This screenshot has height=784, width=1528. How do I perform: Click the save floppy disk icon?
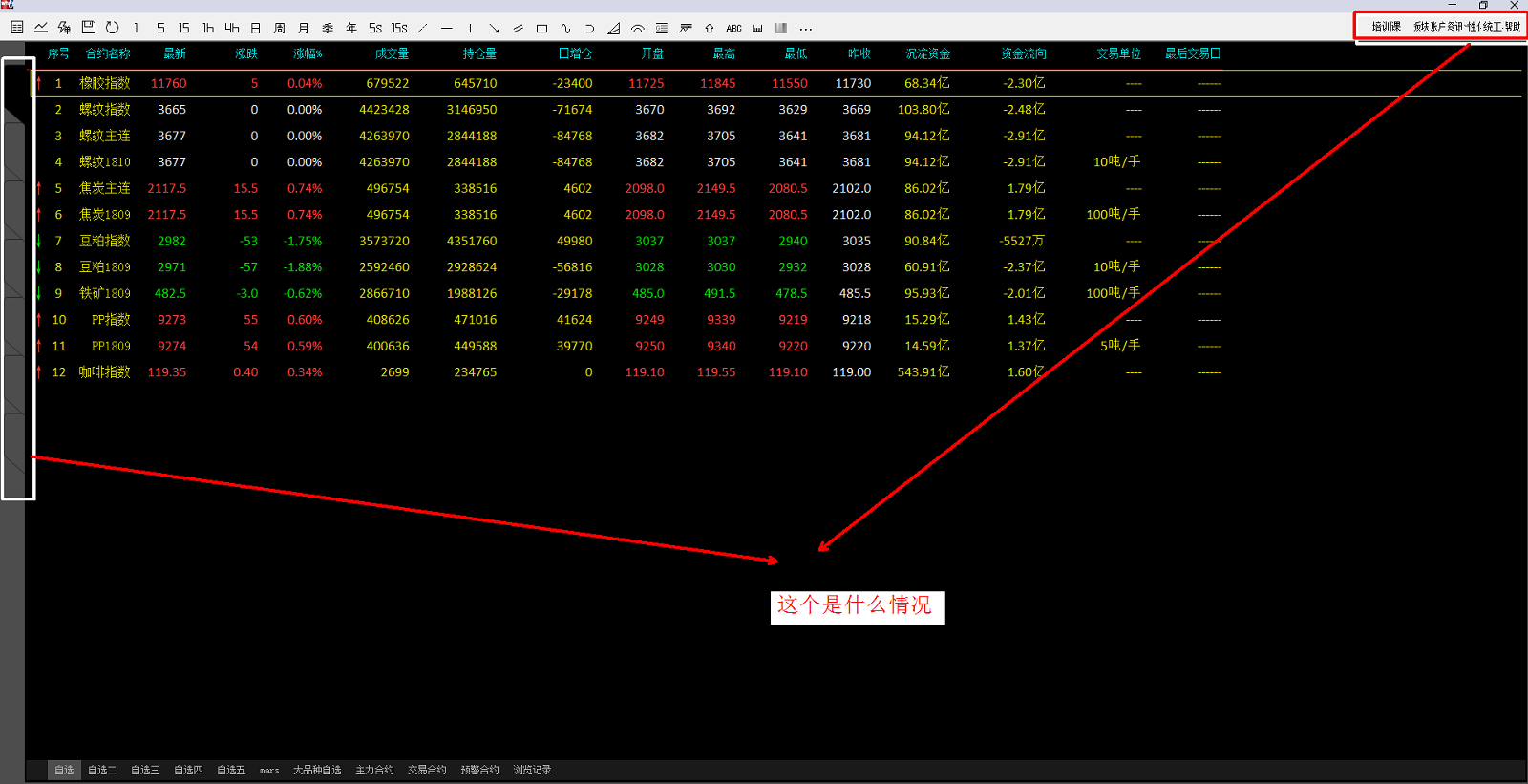click(x=89, y=28)
